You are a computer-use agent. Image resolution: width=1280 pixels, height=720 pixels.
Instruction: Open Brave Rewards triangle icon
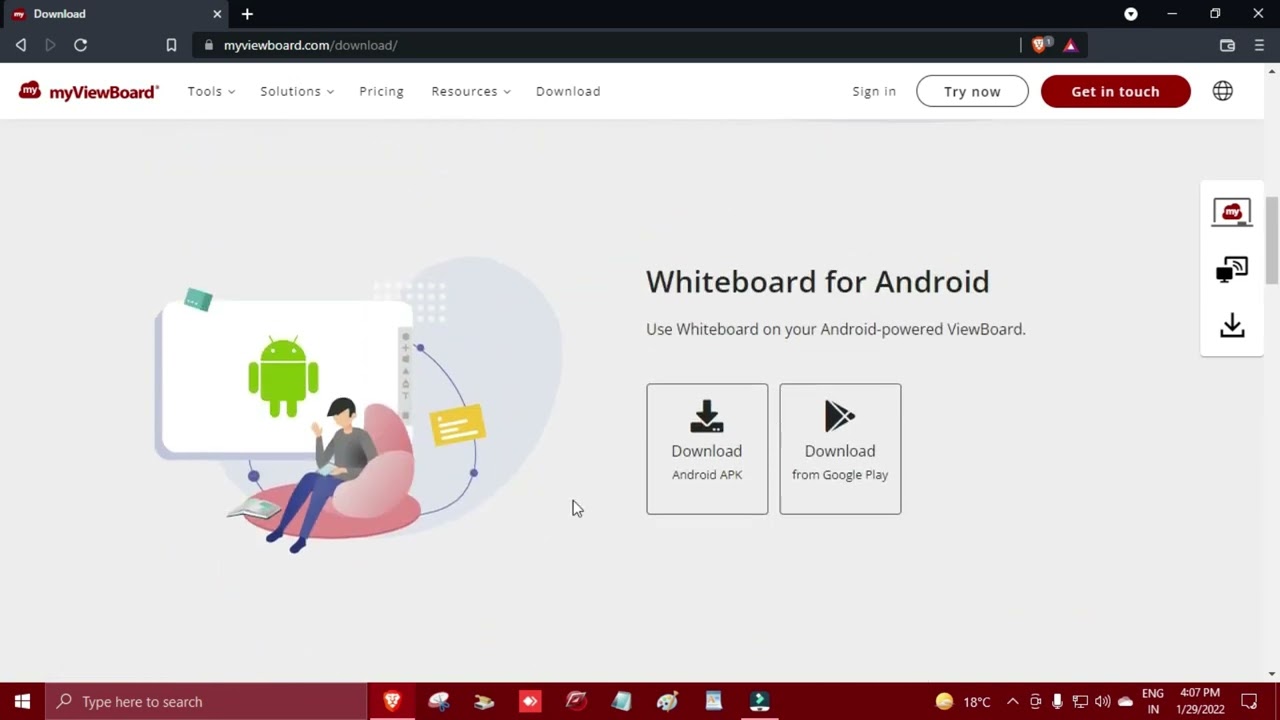(x=1070, y=45)
